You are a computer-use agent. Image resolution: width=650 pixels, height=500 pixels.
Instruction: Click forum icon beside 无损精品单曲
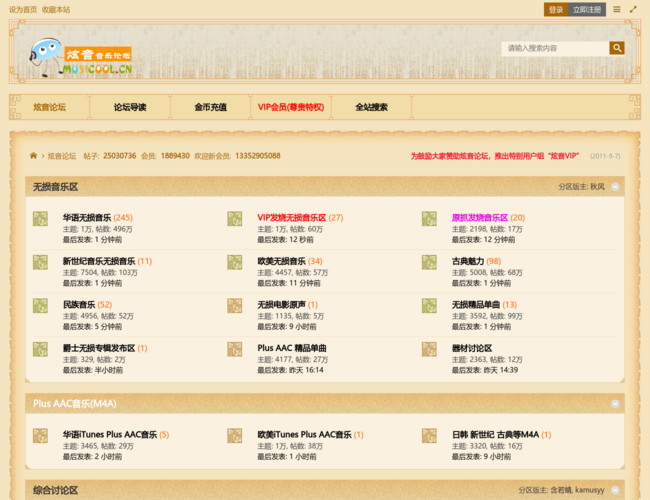(x=429, y=306)
